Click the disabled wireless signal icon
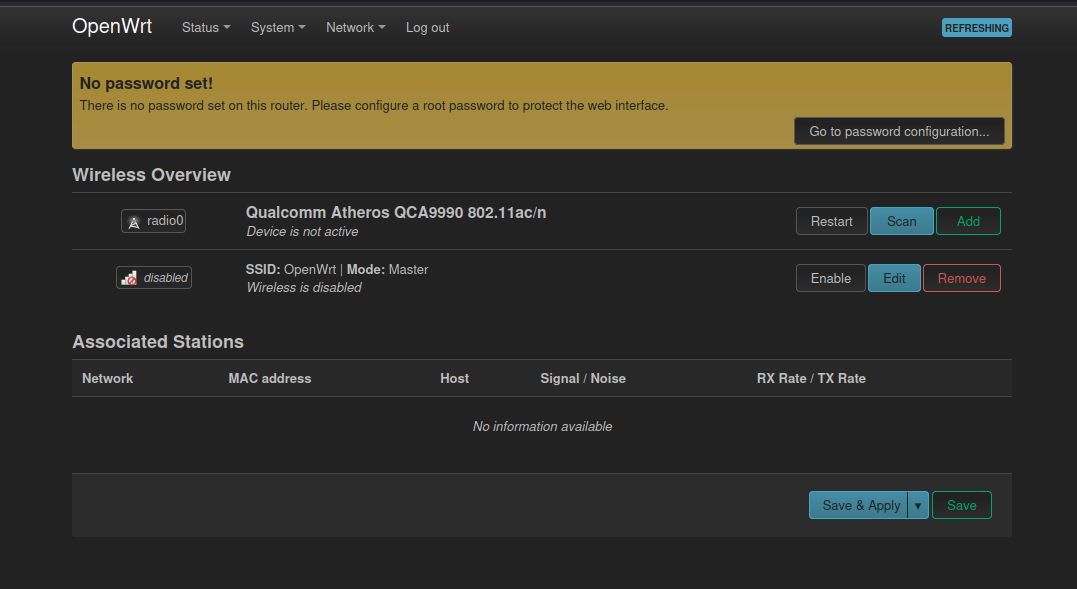Screen dimensions: 1077x589 pyautogui.click(x=129, y=278)
